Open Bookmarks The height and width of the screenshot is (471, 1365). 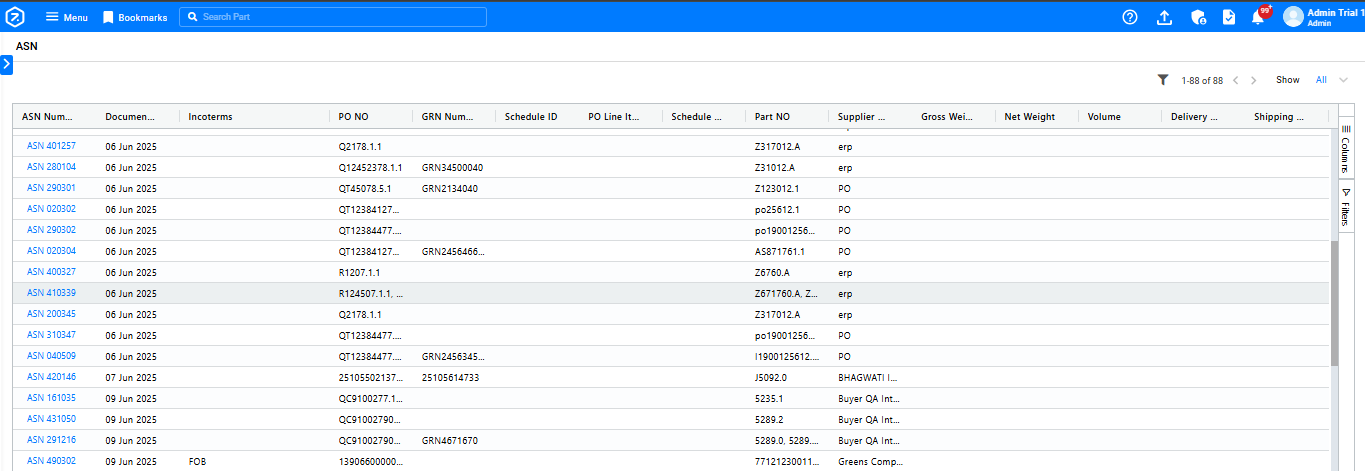click(x=135, y=17)
